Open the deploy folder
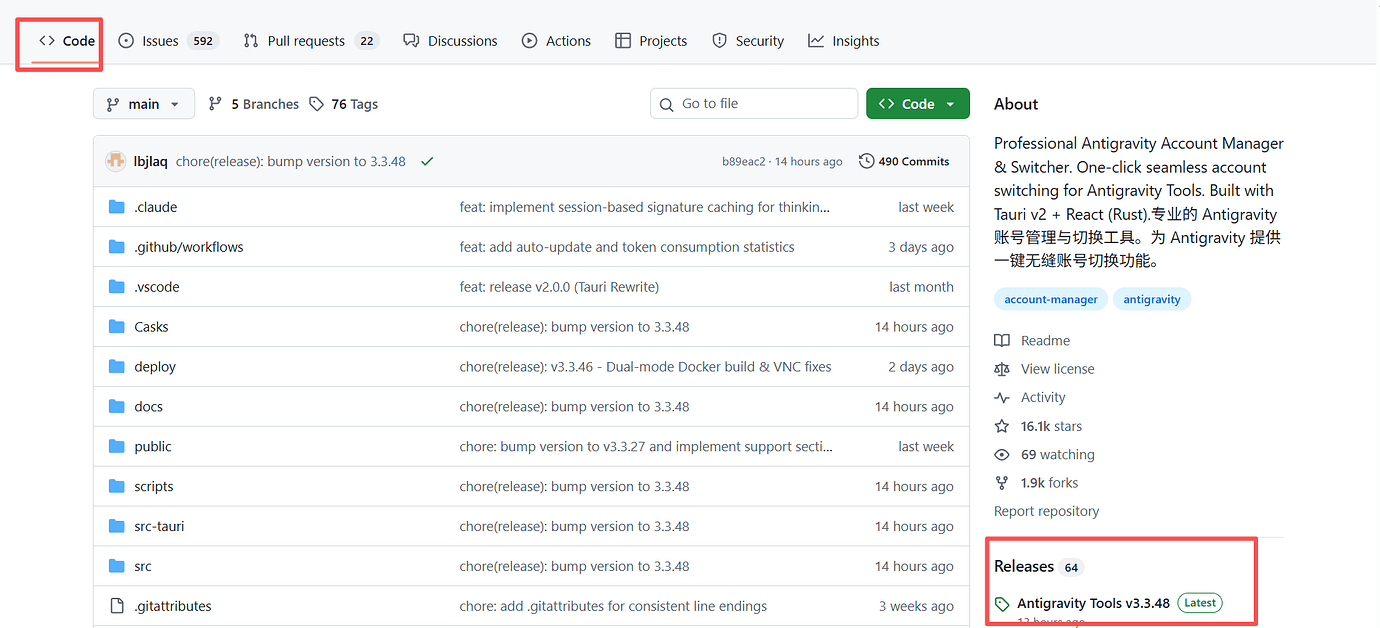Screen dimensions: 1380x628 155,367
